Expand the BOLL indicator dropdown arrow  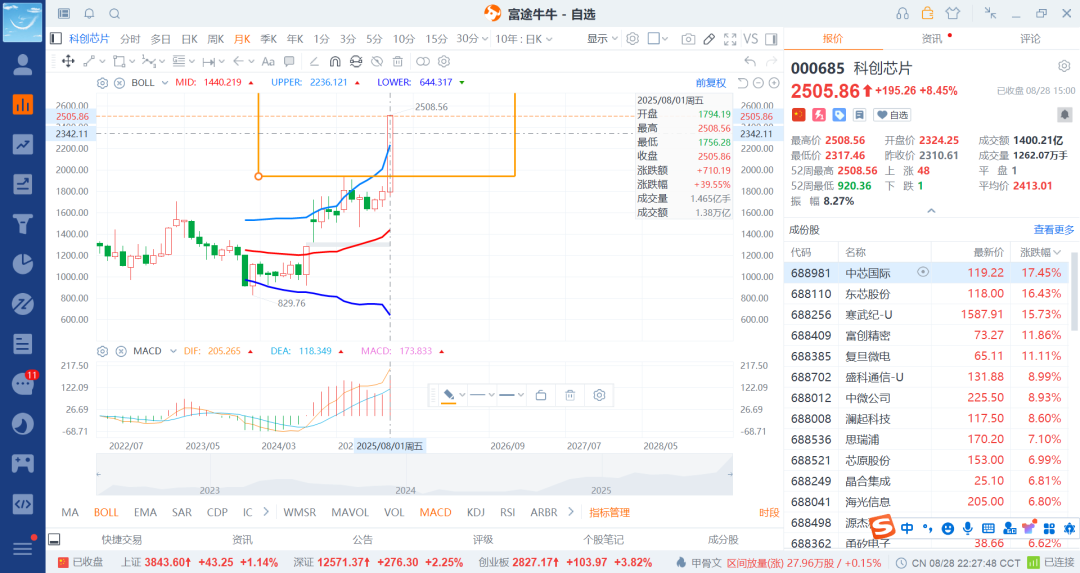click(165, 83)
